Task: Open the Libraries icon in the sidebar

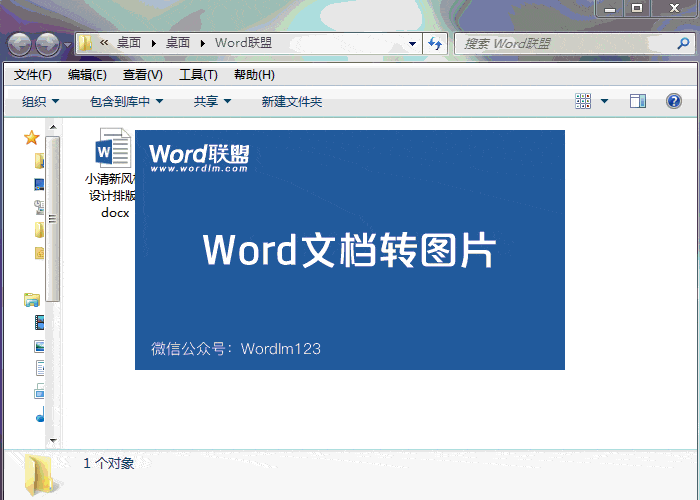Action: pyautogui.click(x=32, y=300)
